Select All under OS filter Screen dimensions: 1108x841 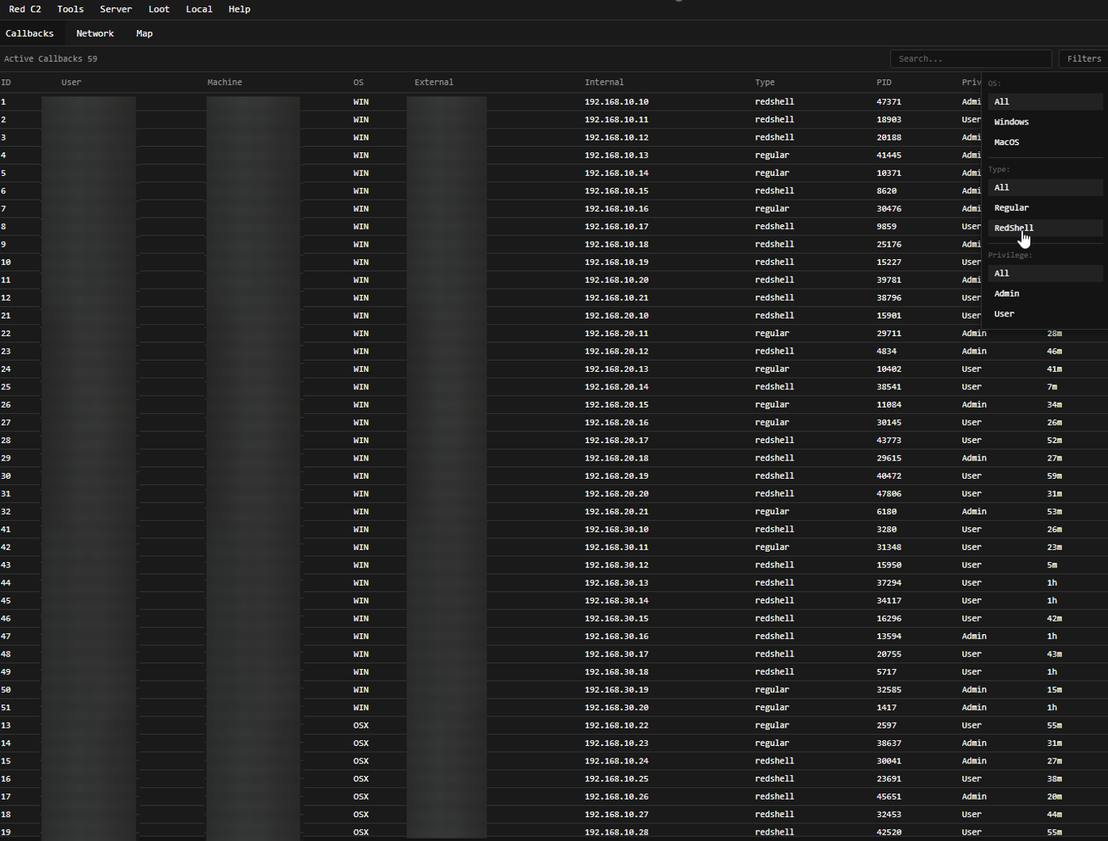tap(1045, 102)
